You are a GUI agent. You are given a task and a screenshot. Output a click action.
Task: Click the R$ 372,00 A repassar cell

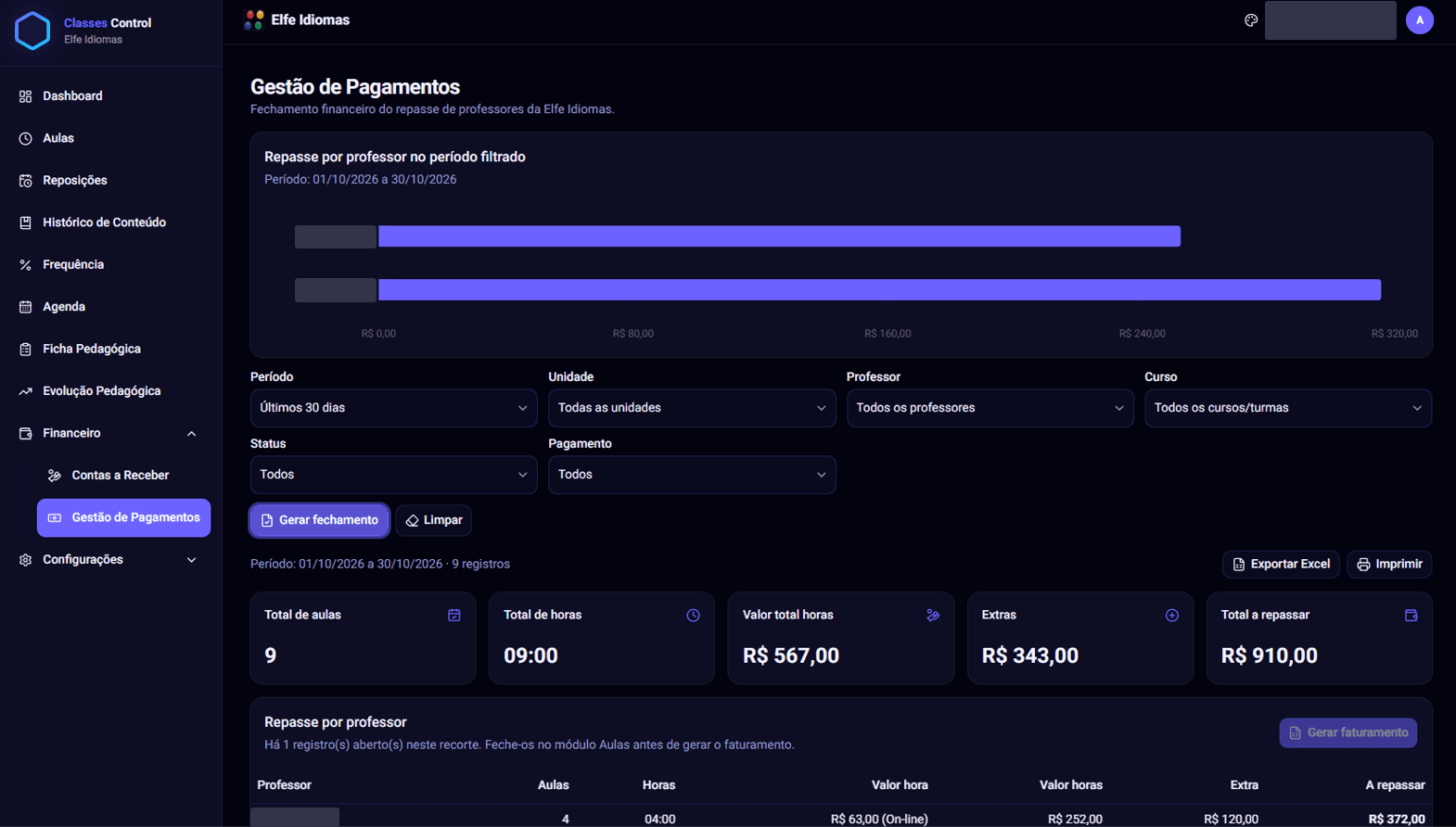tap(1397, 820)
